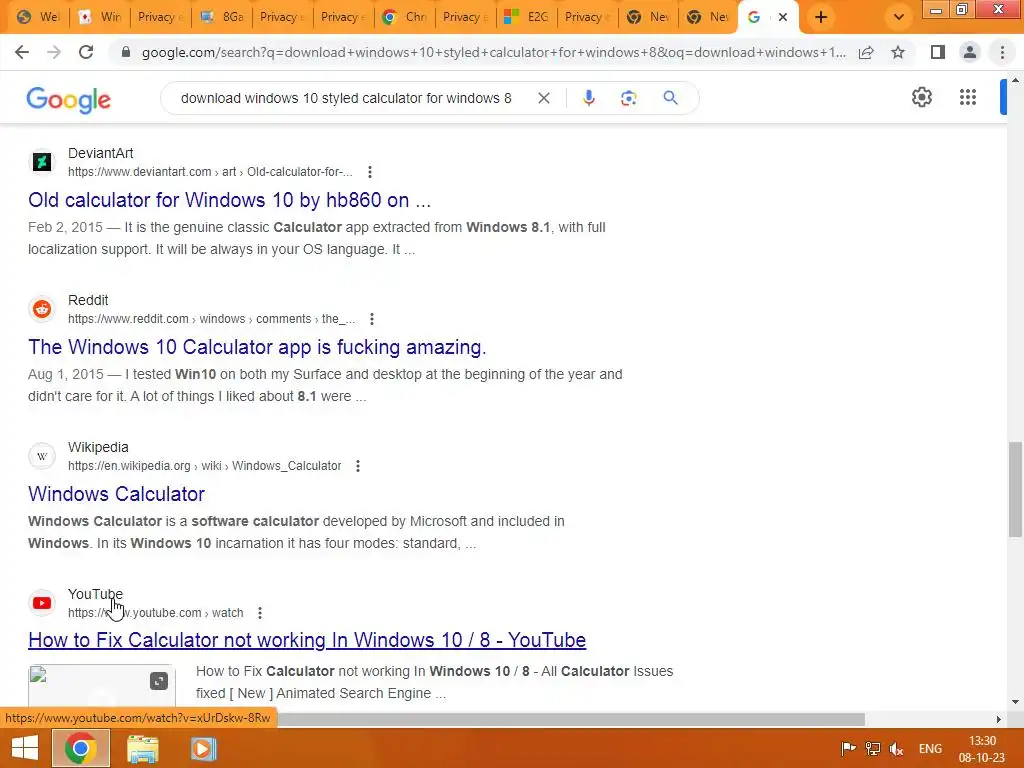
Task: Click the DeviantArt URL breadcrumb
Action: point(210,172)
